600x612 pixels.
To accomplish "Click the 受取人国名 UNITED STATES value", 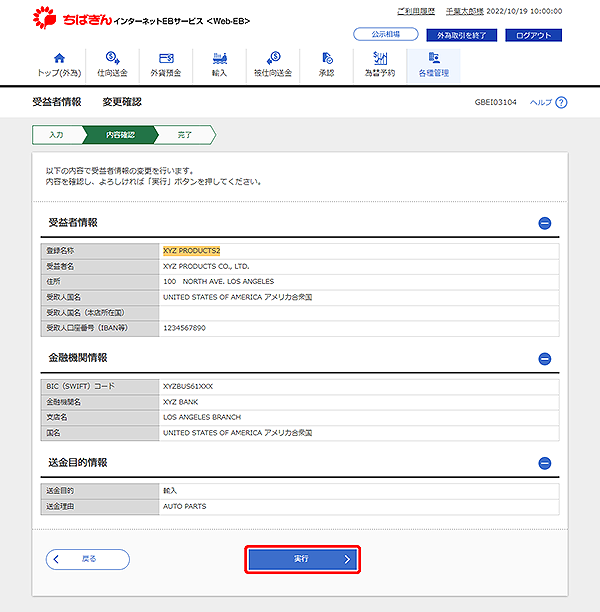I will coord(237,297).
